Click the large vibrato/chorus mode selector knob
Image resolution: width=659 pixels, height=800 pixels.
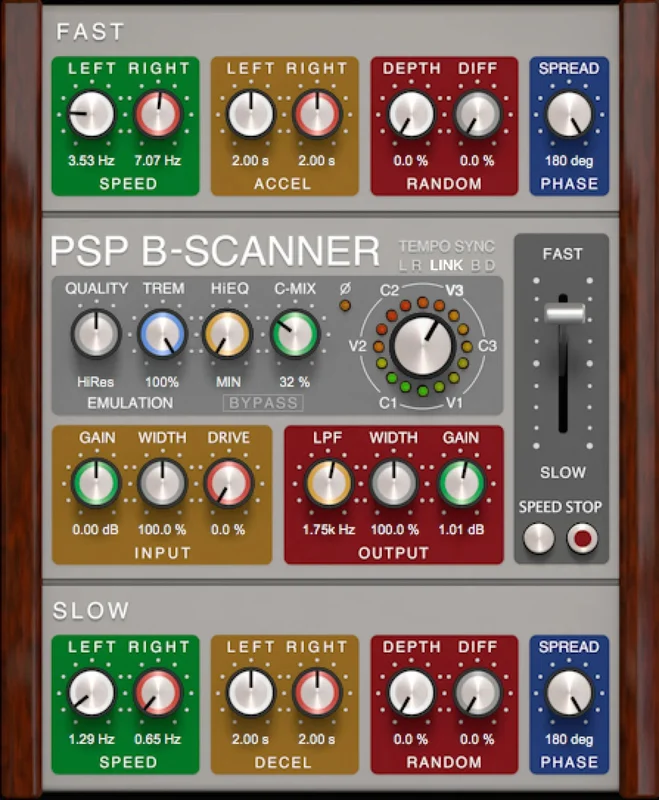pos(422,345)
